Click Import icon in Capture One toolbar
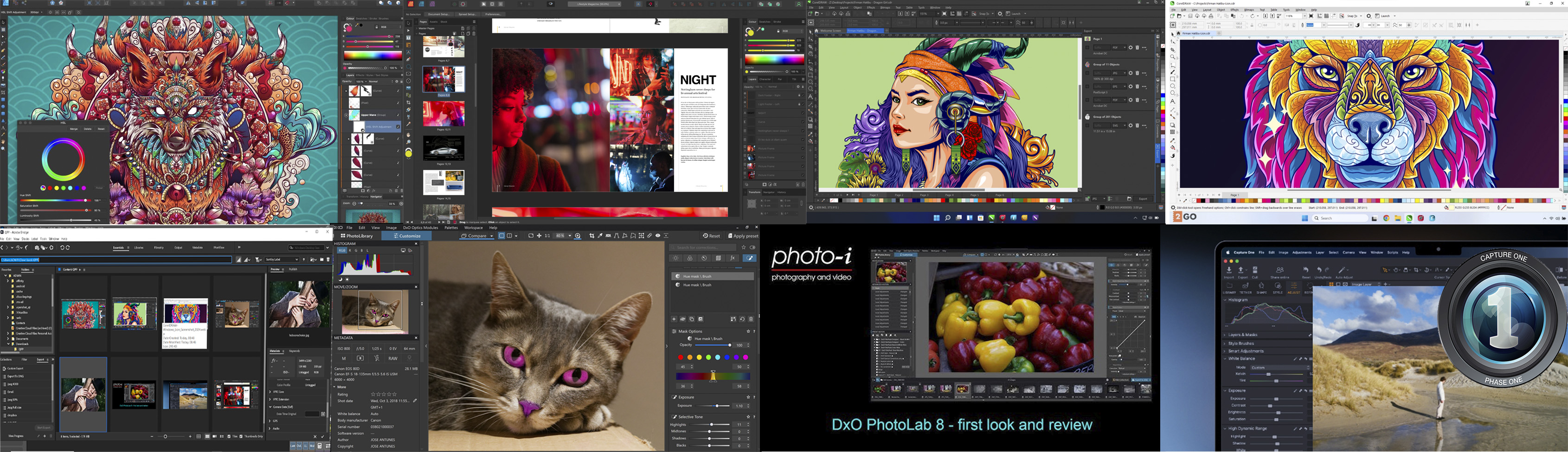This screenshot has height=452, width=1568. tap(1229, 271)
